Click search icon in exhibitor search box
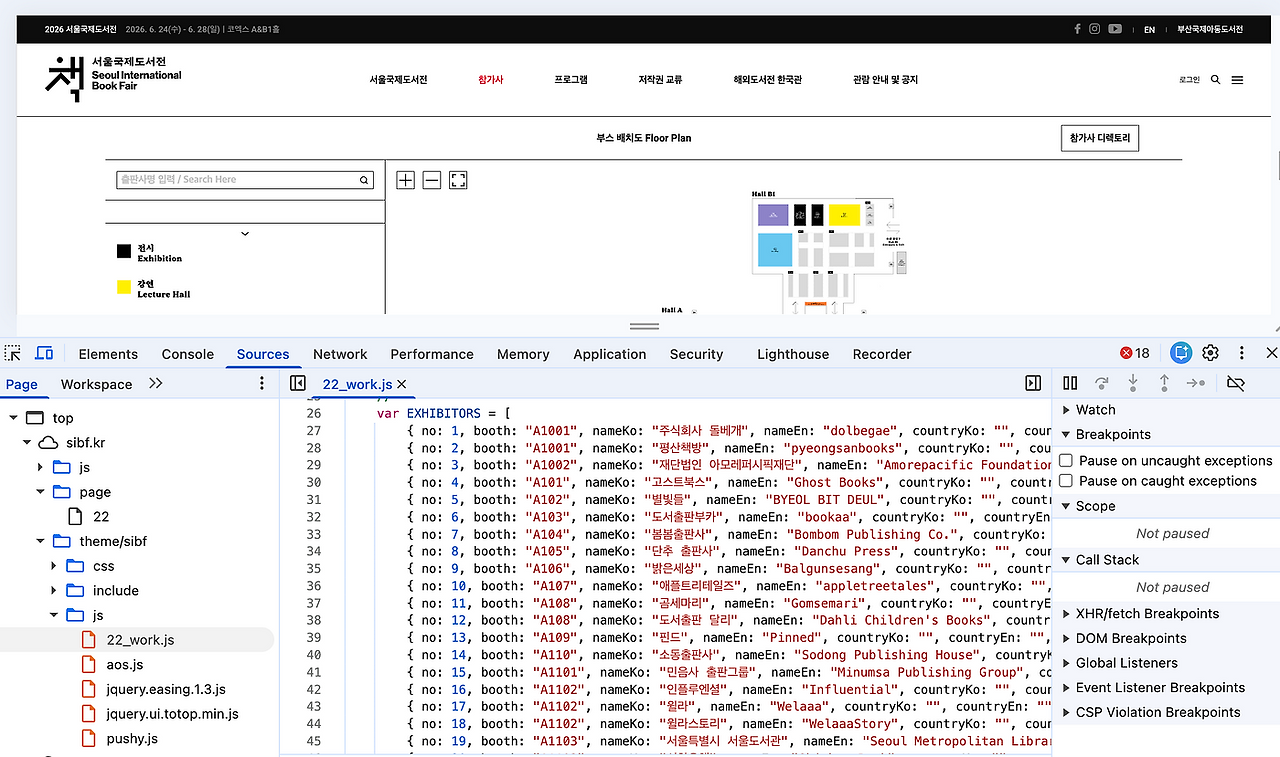 (364, 180)
